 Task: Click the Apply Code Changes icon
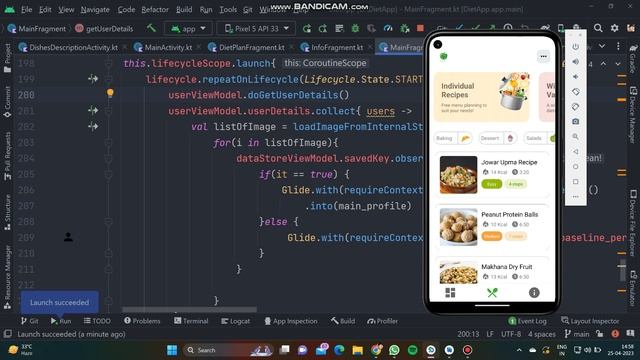click(323, 28)
